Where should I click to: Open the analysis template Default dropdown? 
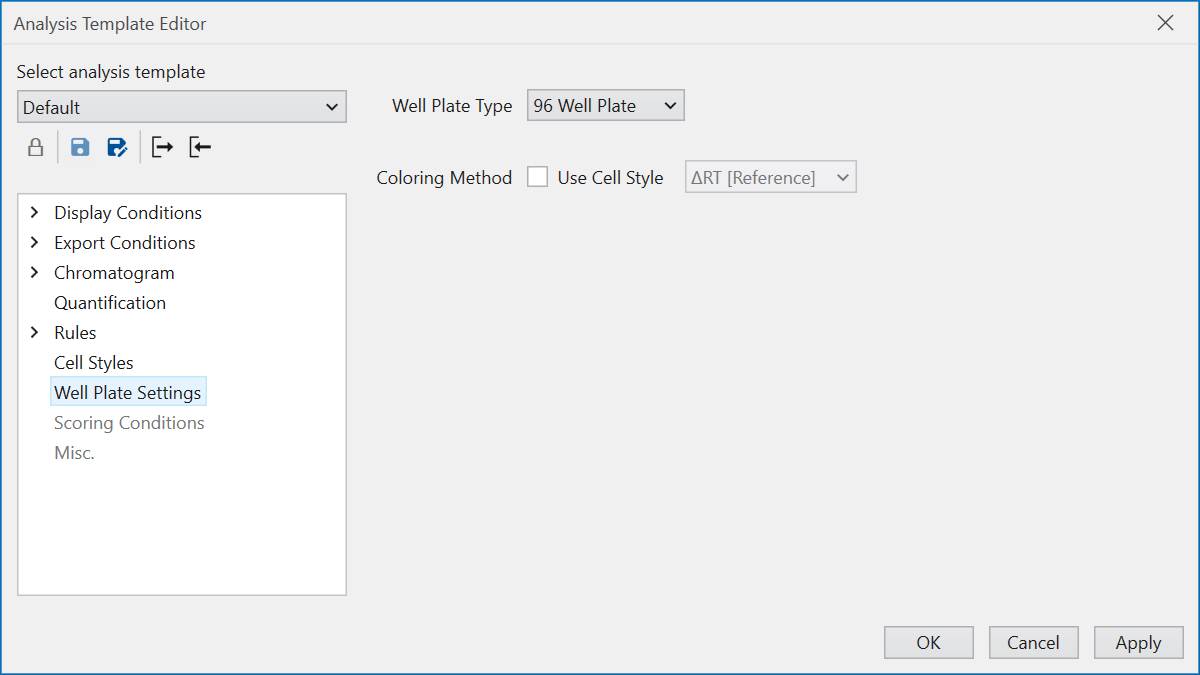[182, 107]
